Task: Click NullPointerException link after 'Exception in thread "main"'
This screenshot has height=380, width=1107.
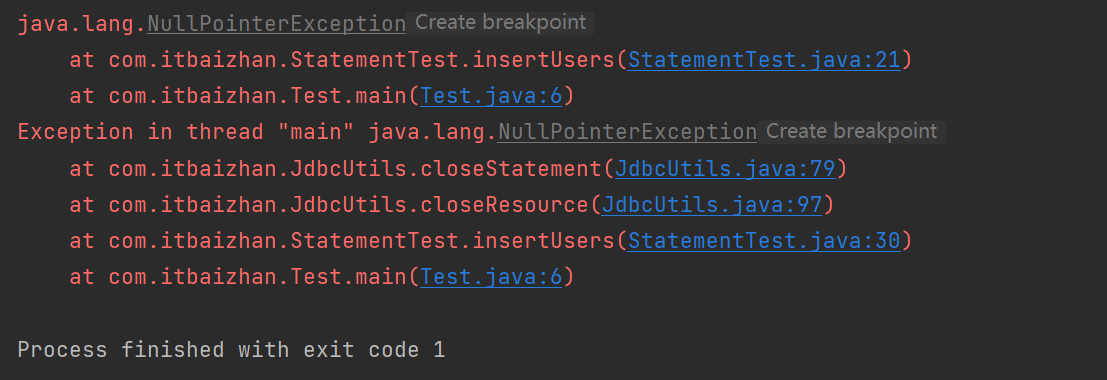Action: point(627,132)
